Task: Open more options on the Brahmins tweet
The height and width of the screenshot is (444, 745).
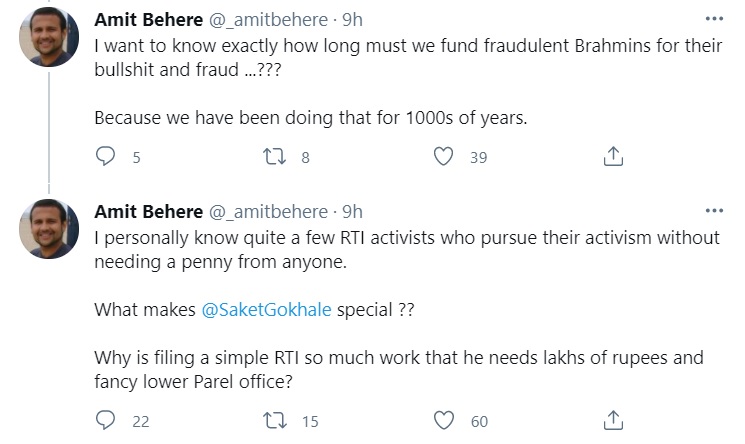Action: pos(713,20)
